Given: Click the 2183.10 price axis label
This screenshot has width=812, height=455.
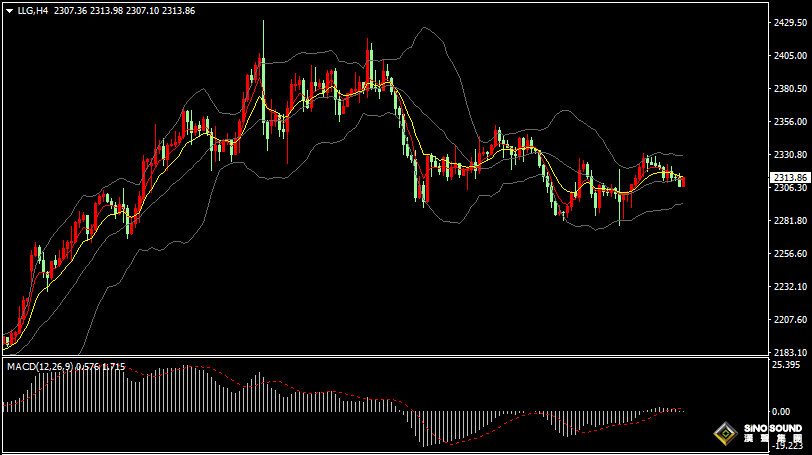Looking at the screenshot, I should click(x=789, y=352).
